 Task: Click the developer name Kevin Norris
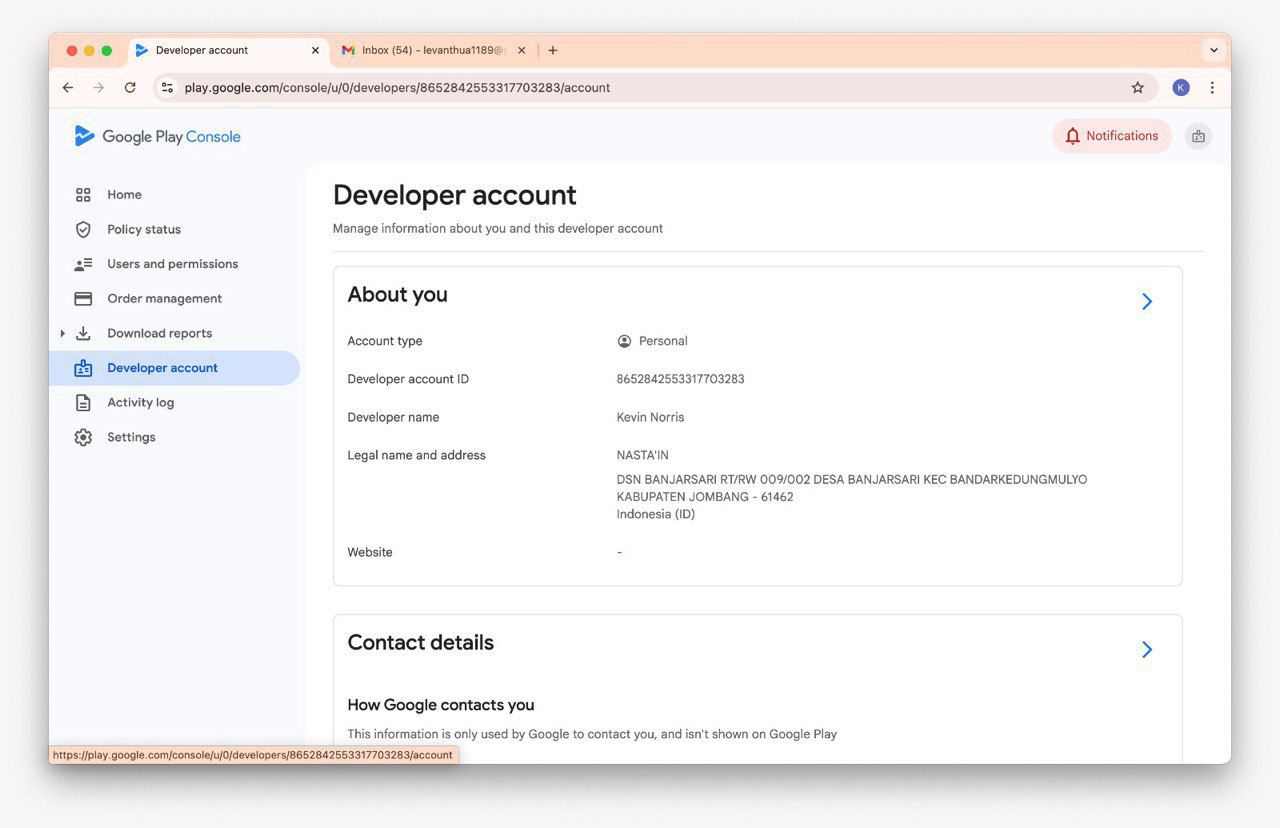650,417
